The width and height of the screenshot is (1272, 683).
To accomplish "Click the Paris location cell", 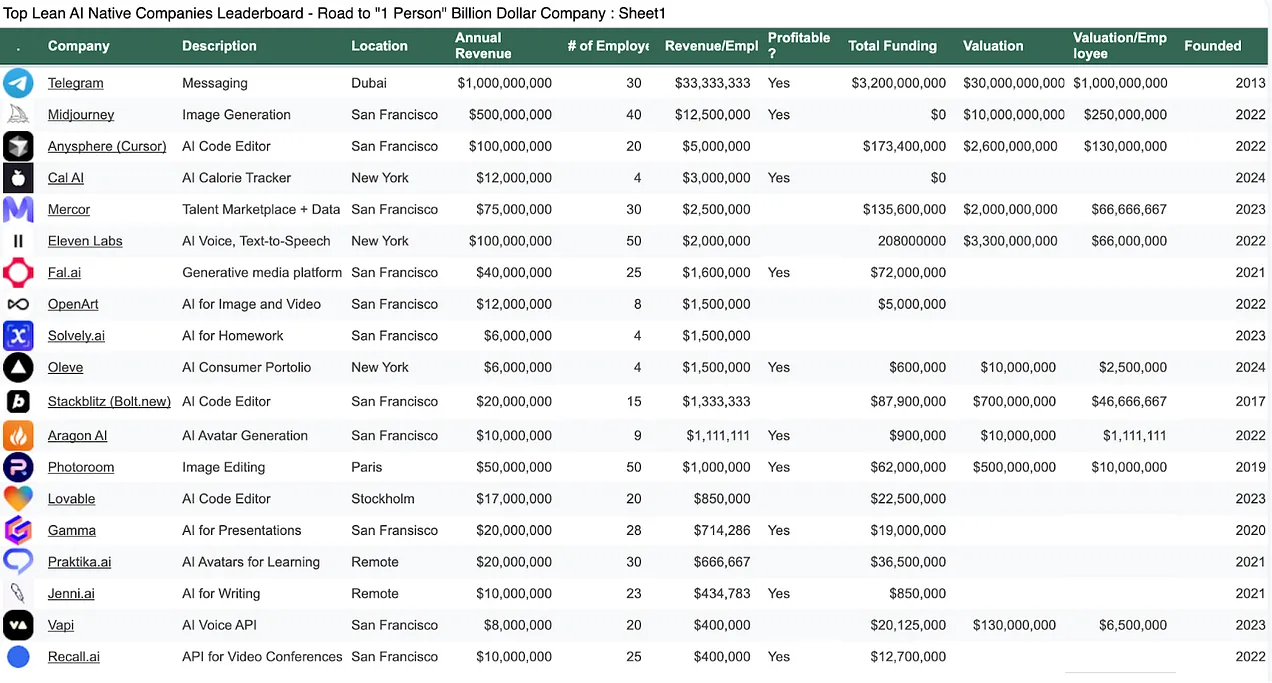I will [x=367, y=467].
